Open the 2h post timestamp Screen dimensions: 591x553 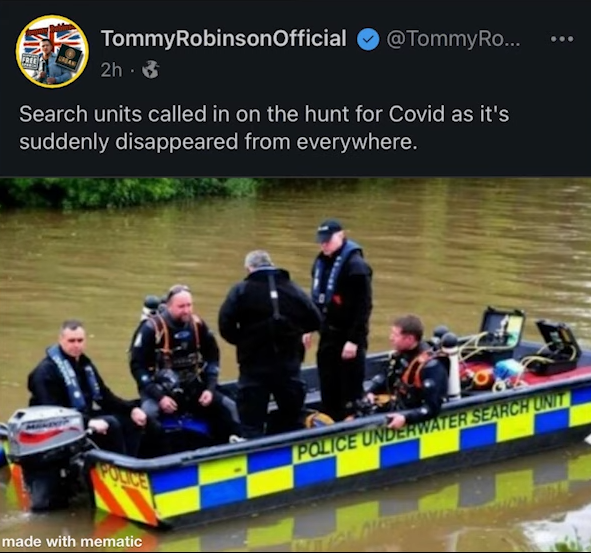(111, 70)
